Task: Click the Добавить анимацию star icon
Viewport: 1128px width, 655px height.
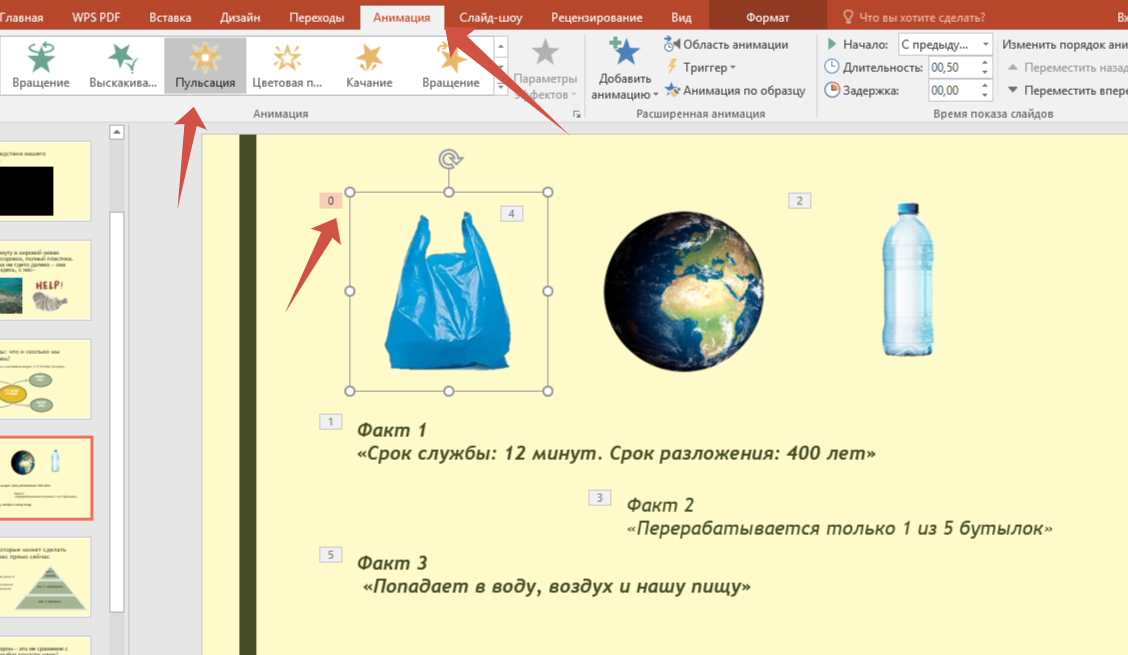Action: point(624,54)
